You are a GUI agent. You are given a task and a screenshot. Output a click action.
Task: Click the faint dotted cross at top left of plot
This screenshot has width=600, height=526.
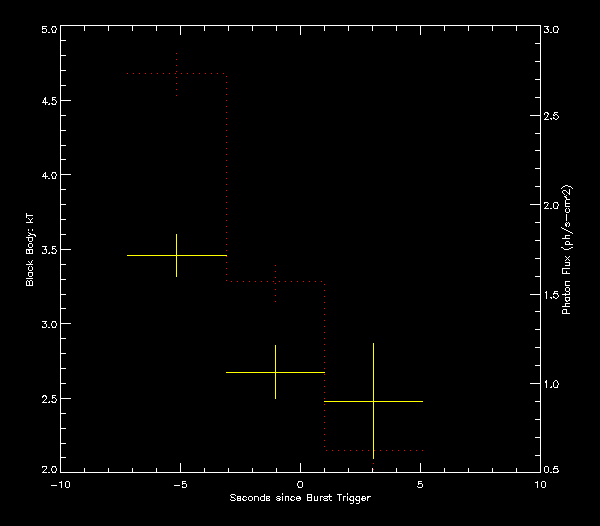(x=176, y=74)
